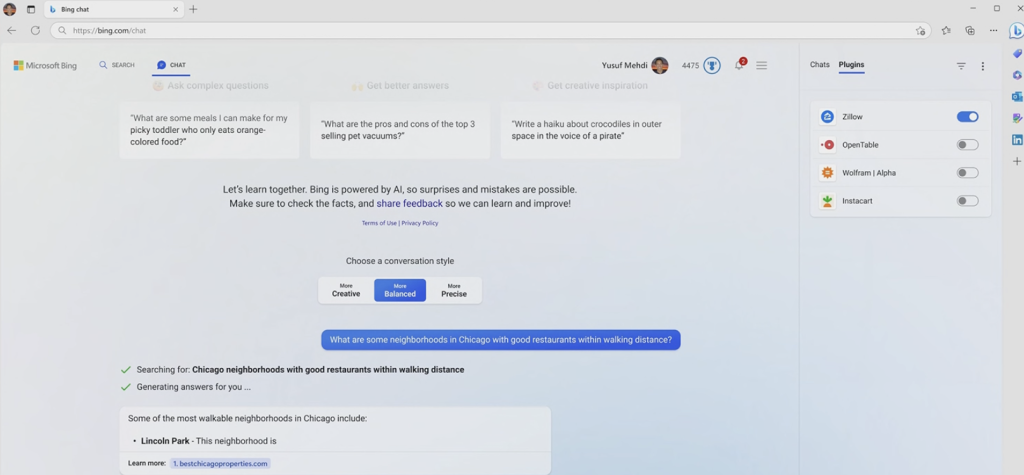Click 'Choose a conversation style' heading

pos(400,261)
